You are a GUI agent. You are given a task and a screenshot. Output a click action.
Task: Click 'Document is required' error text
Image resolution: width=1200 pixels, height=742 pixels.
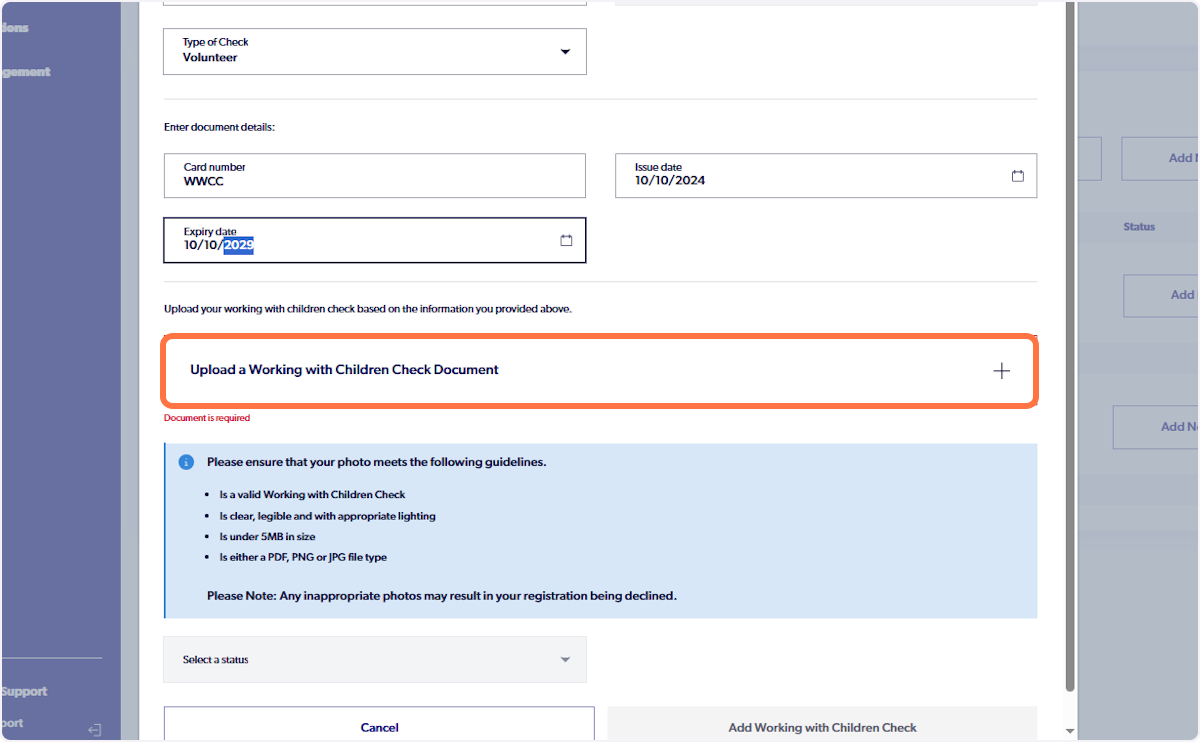(207, 418)
